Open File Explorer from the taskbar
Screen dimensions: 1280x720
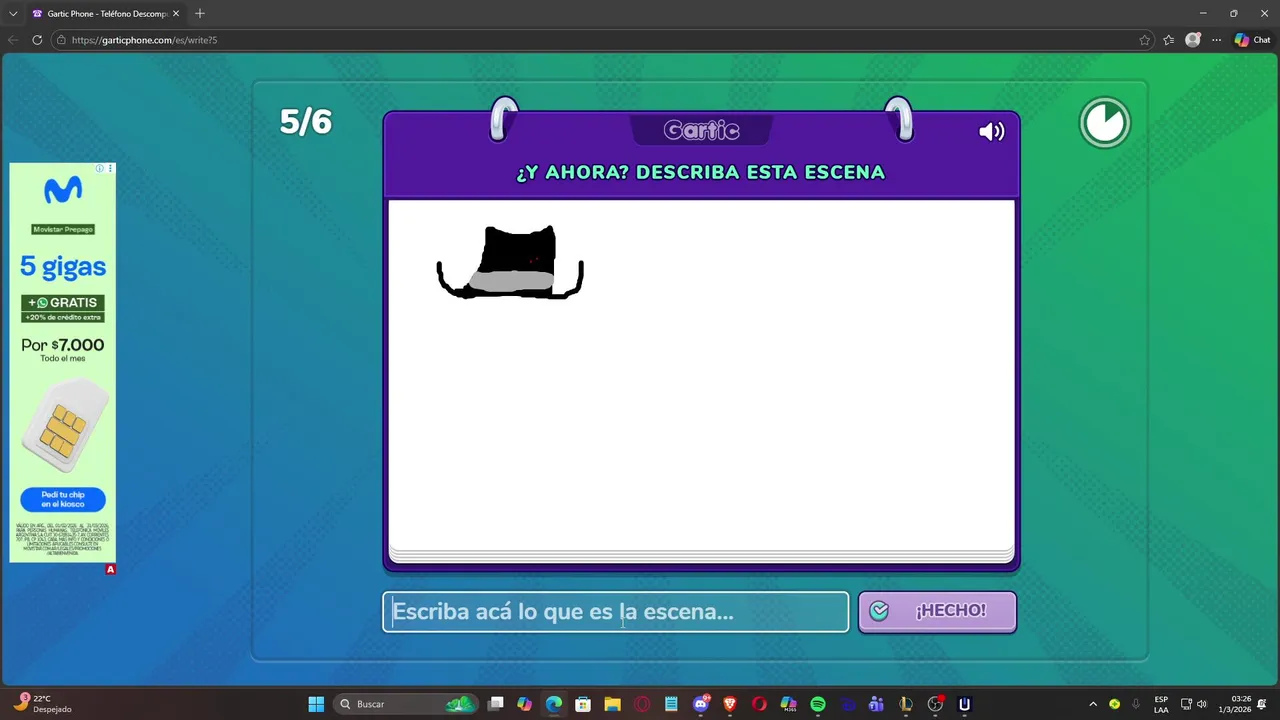612,704
